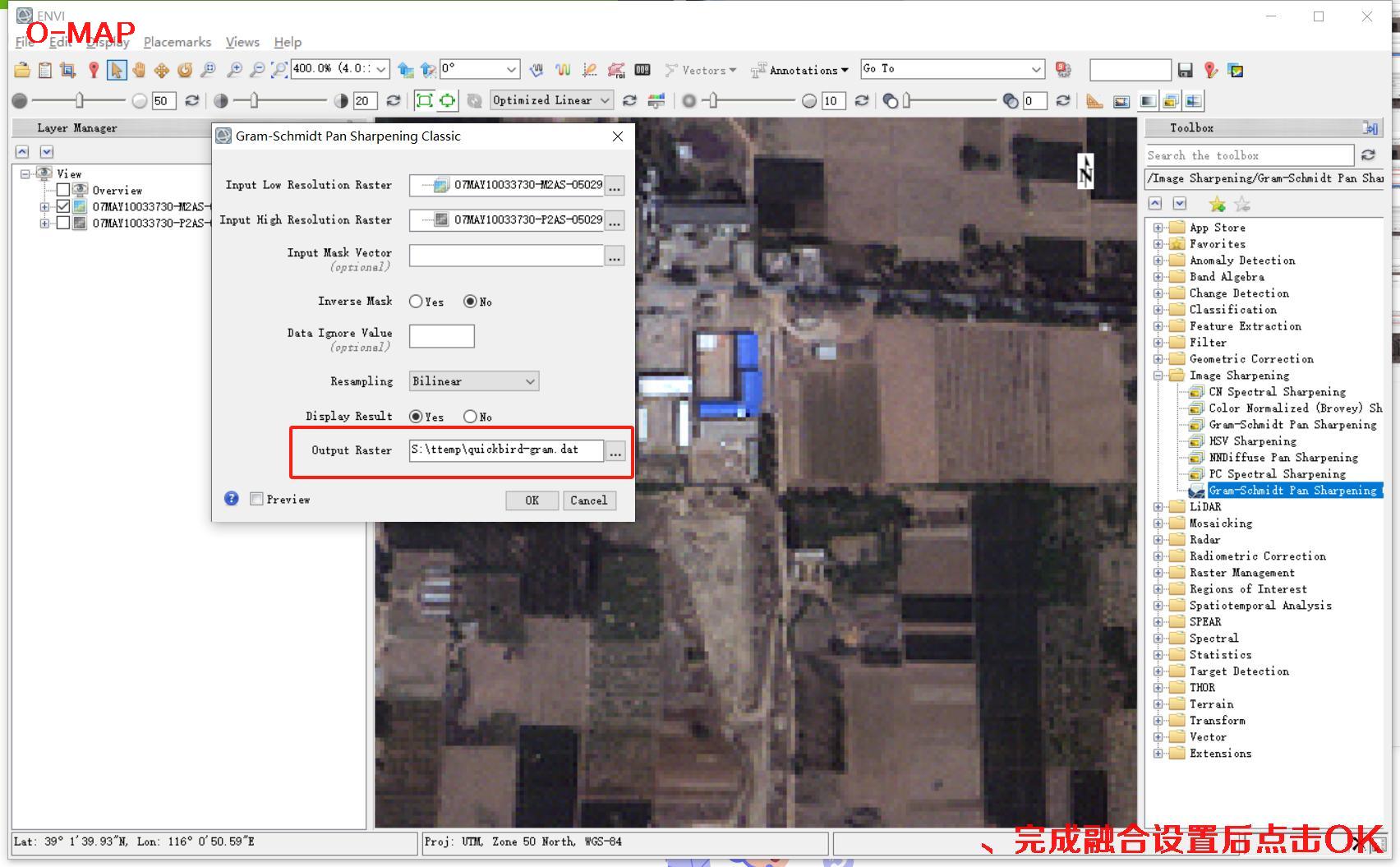The image size is (1400, 867).
Task: Activate the Crosshairs pin tool
Action: pyautogui.click(x=94, y=71)
